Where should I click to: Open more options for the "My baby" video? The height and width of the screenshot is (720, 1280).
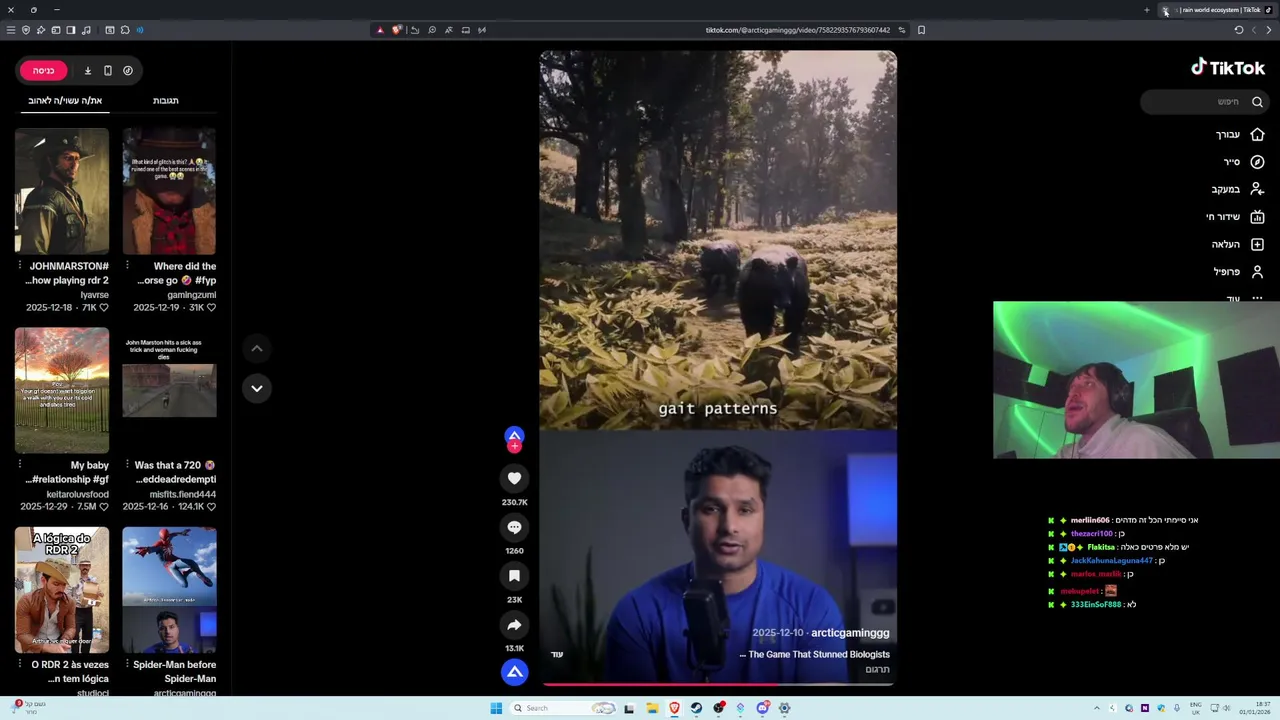click(19, 465)
